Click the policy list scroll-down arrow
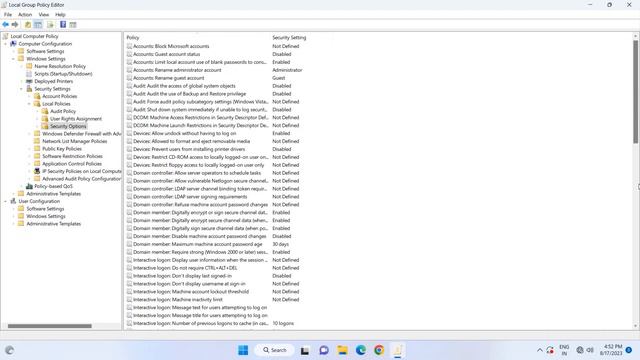 pyautogui.click(x=636, y=326)
